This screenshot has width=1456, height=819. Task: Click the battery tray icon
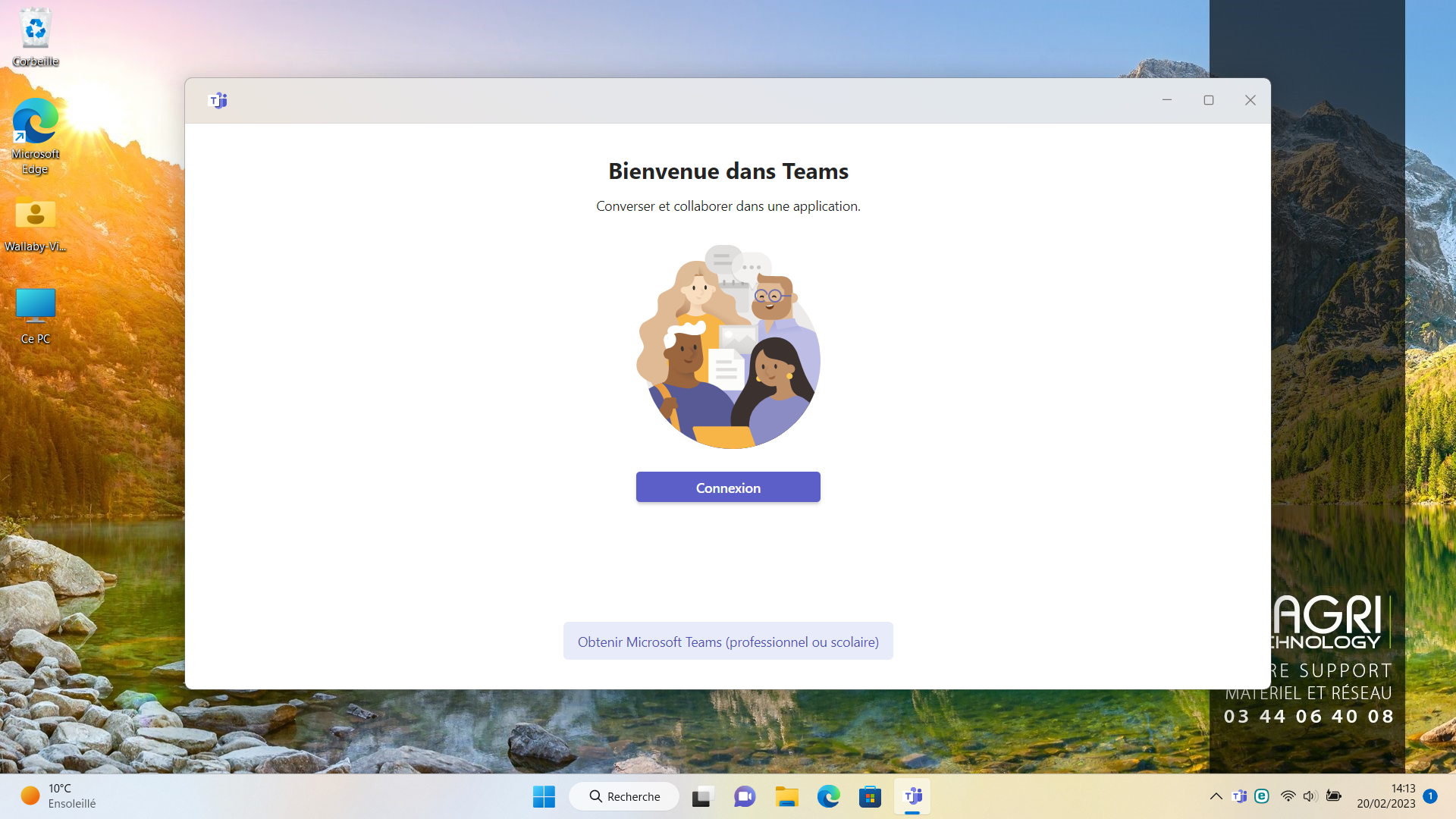[x=1334, y=796]
